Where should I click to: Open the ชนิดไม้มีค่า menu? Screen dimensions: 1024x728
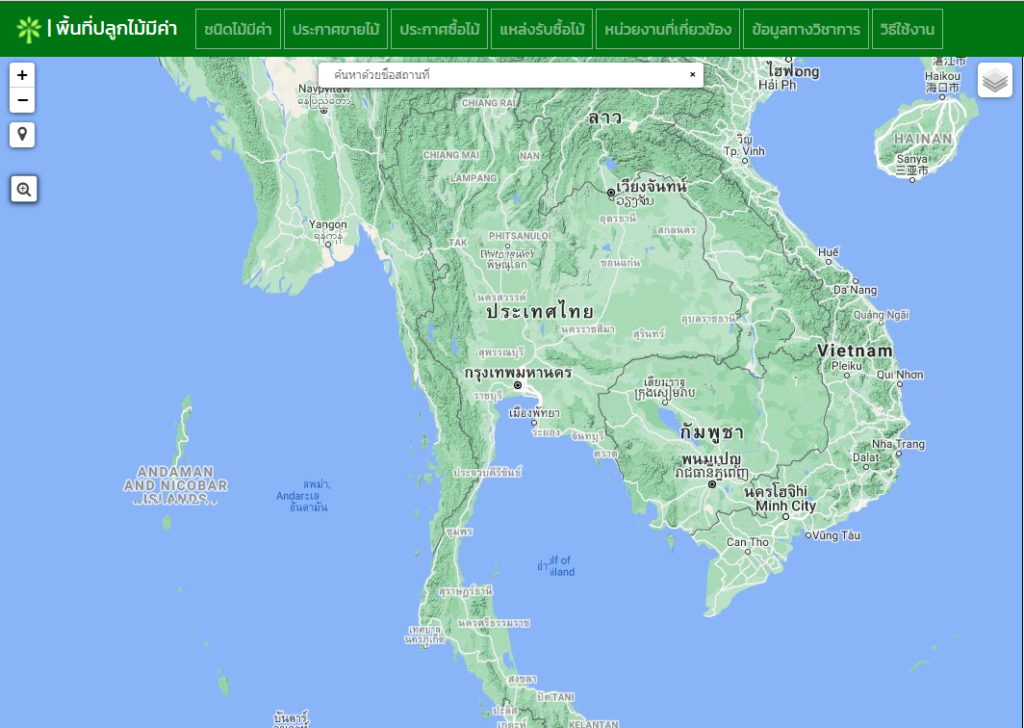(x=238, y=29)
